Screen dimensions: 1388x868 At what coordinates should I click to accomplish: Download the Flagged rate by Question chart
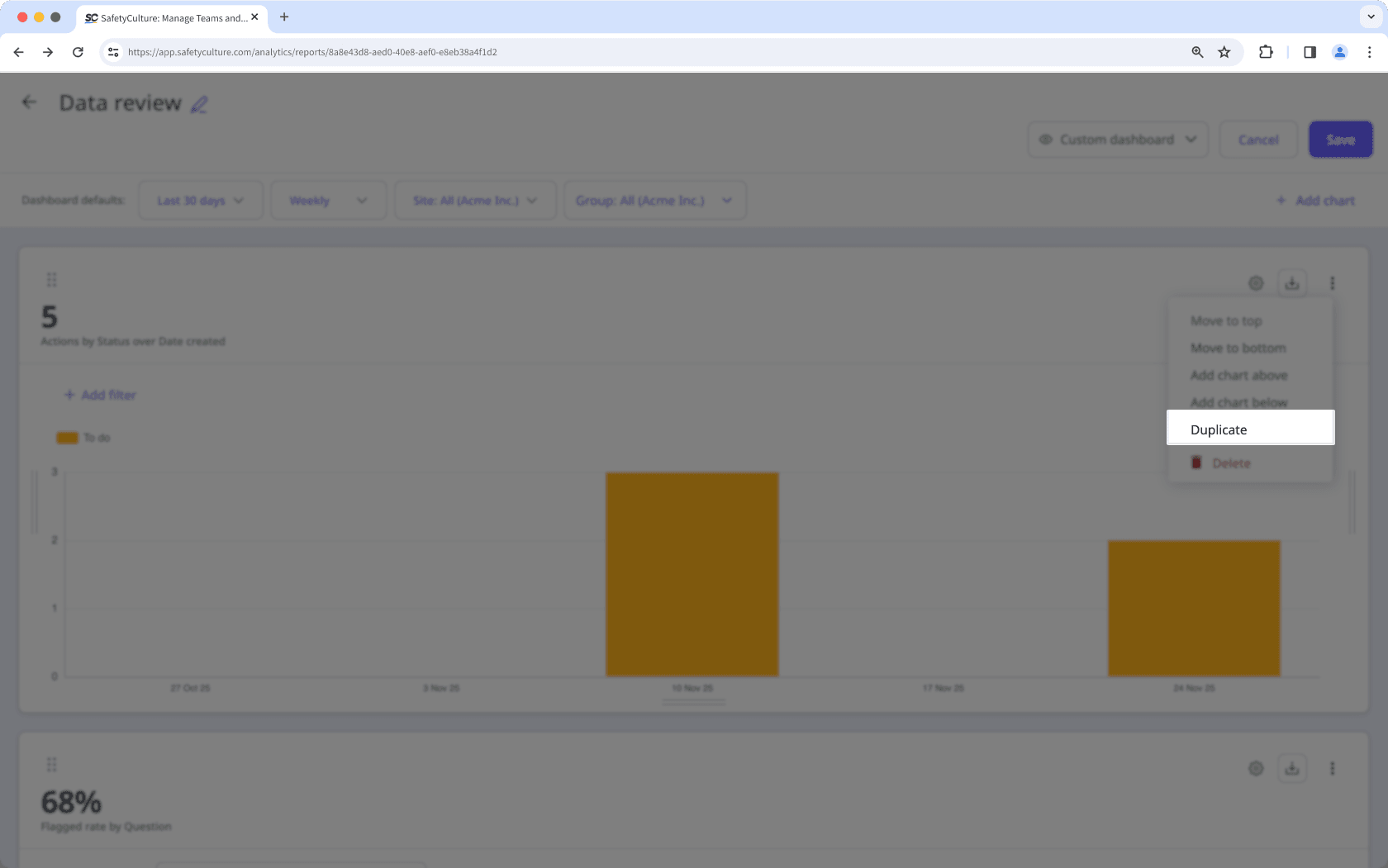pos(1293,767)
